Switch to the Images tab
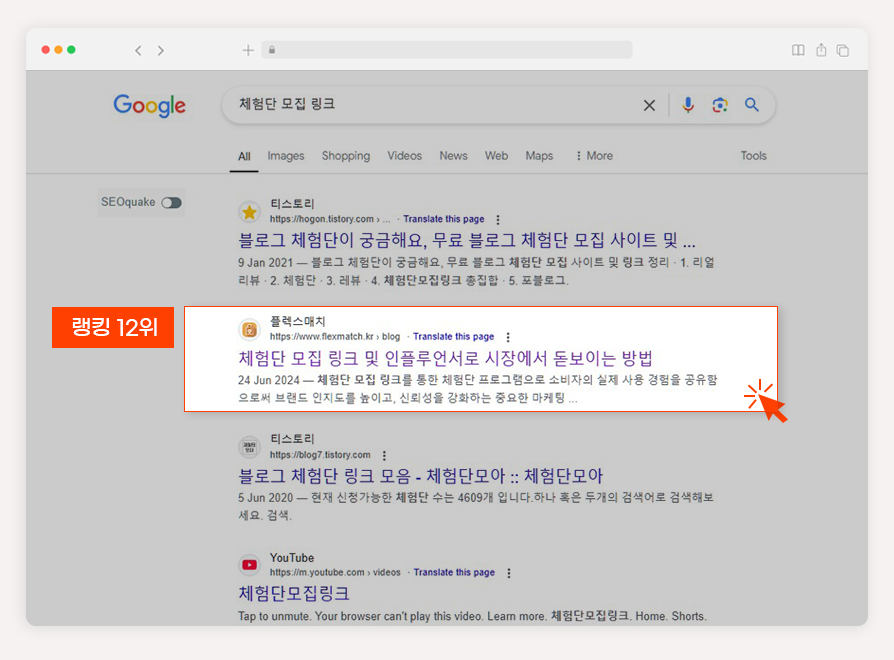 (286, 156)
